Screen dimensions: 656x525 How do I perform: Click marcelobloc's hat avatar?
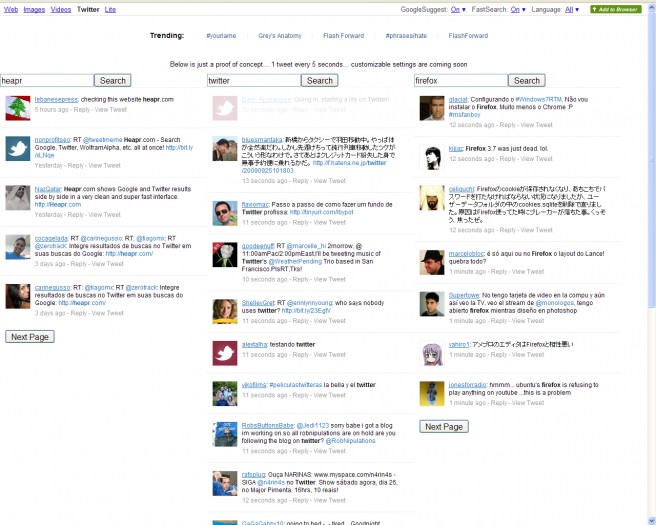tap(432, 262)
